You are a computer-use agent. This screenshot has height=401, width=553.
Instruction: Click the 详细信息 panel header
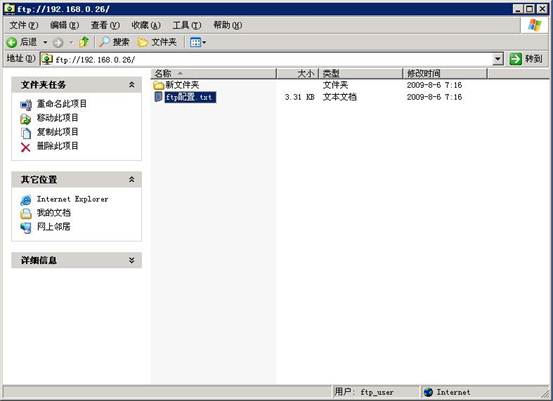pos(77,260)
